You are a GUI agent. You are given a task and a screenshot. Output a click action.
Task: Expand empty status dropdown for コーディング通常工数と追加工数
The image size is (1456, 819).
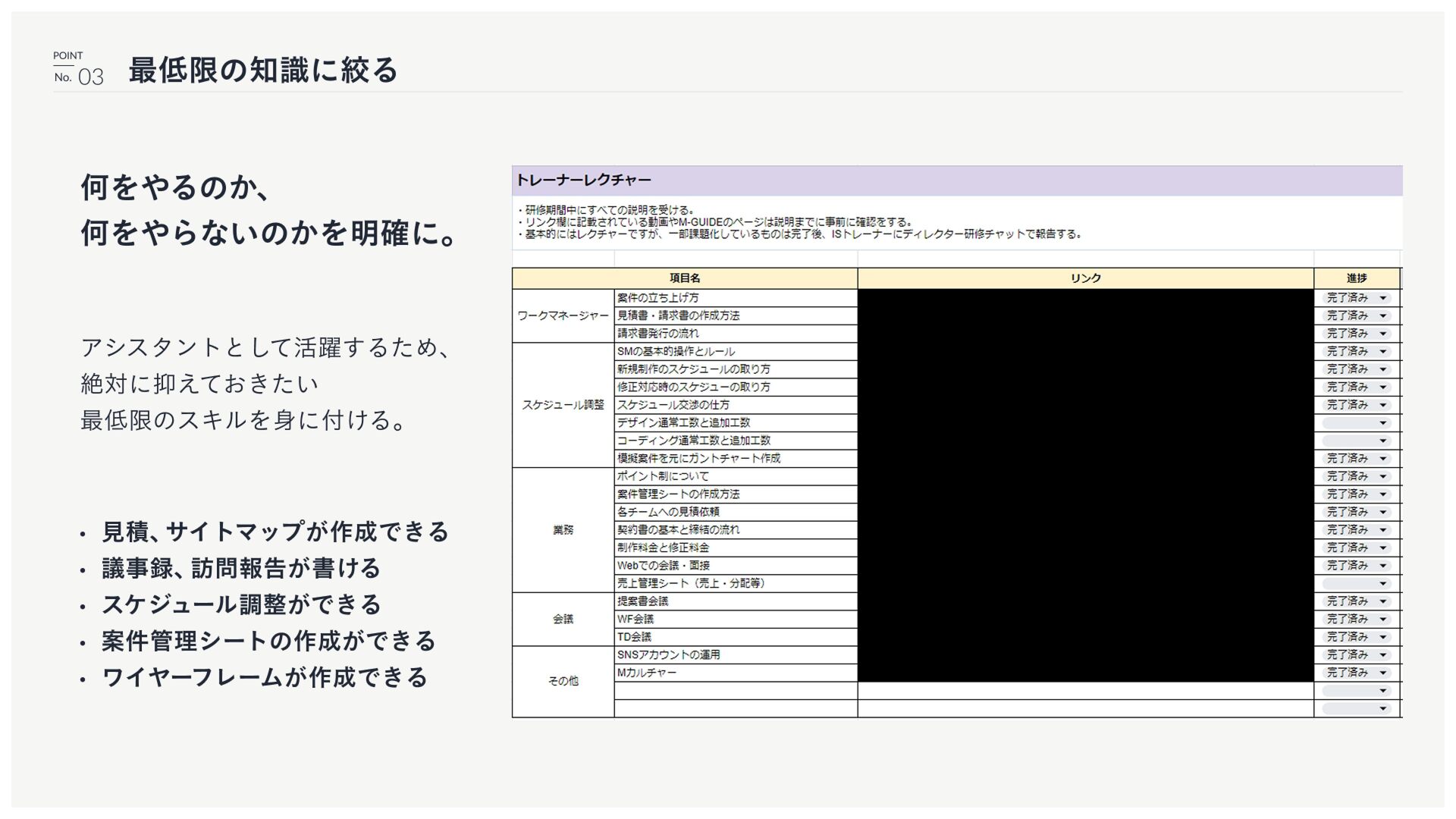point(1382,441)
